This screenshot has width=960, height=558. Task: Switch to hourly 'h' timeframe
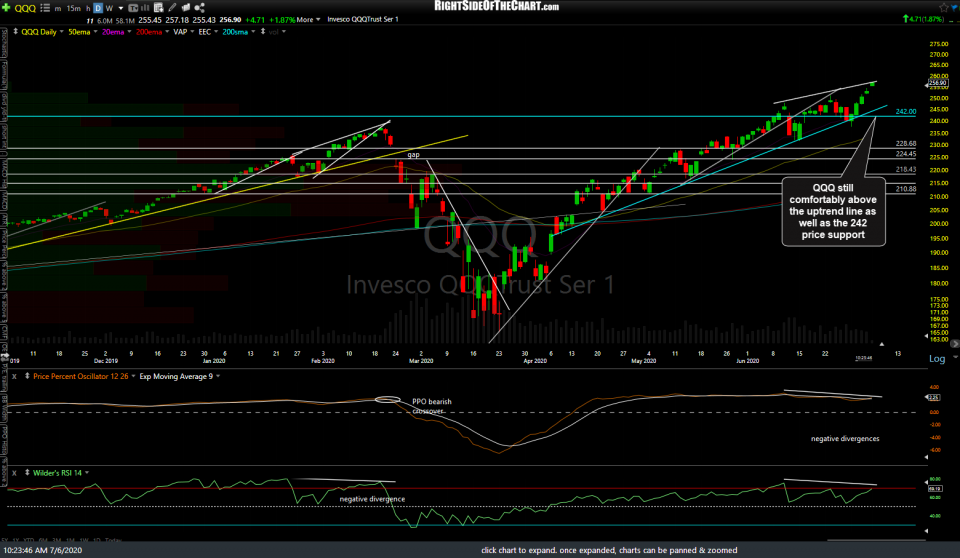tap(88, 9)
